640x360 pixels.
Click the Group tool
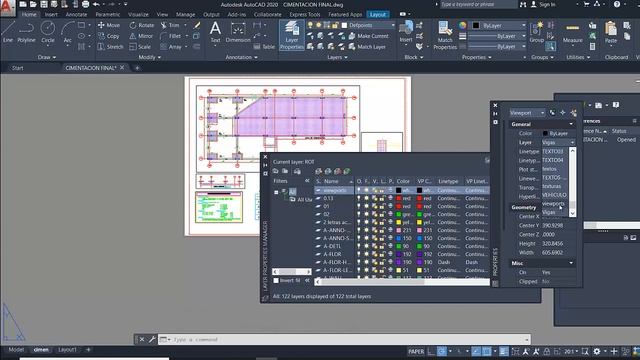[536, 33]
